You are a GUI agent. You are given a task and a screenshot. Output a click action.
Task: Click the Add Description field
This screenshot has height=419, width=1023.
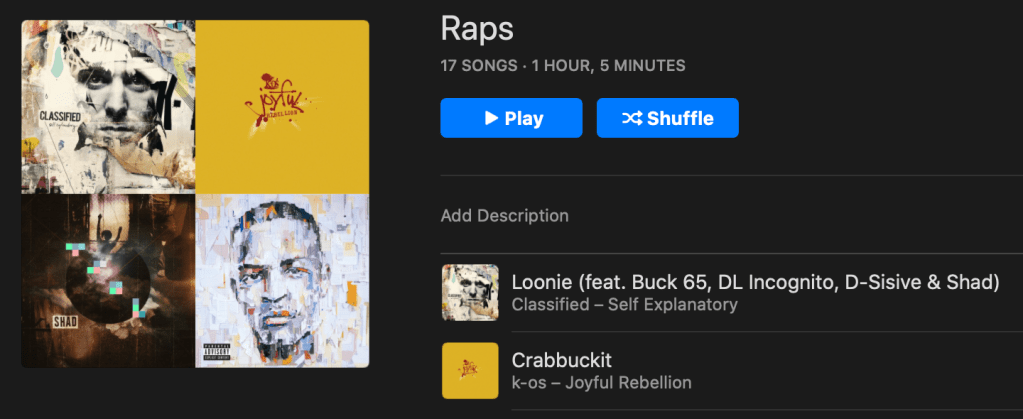[504, 216]
